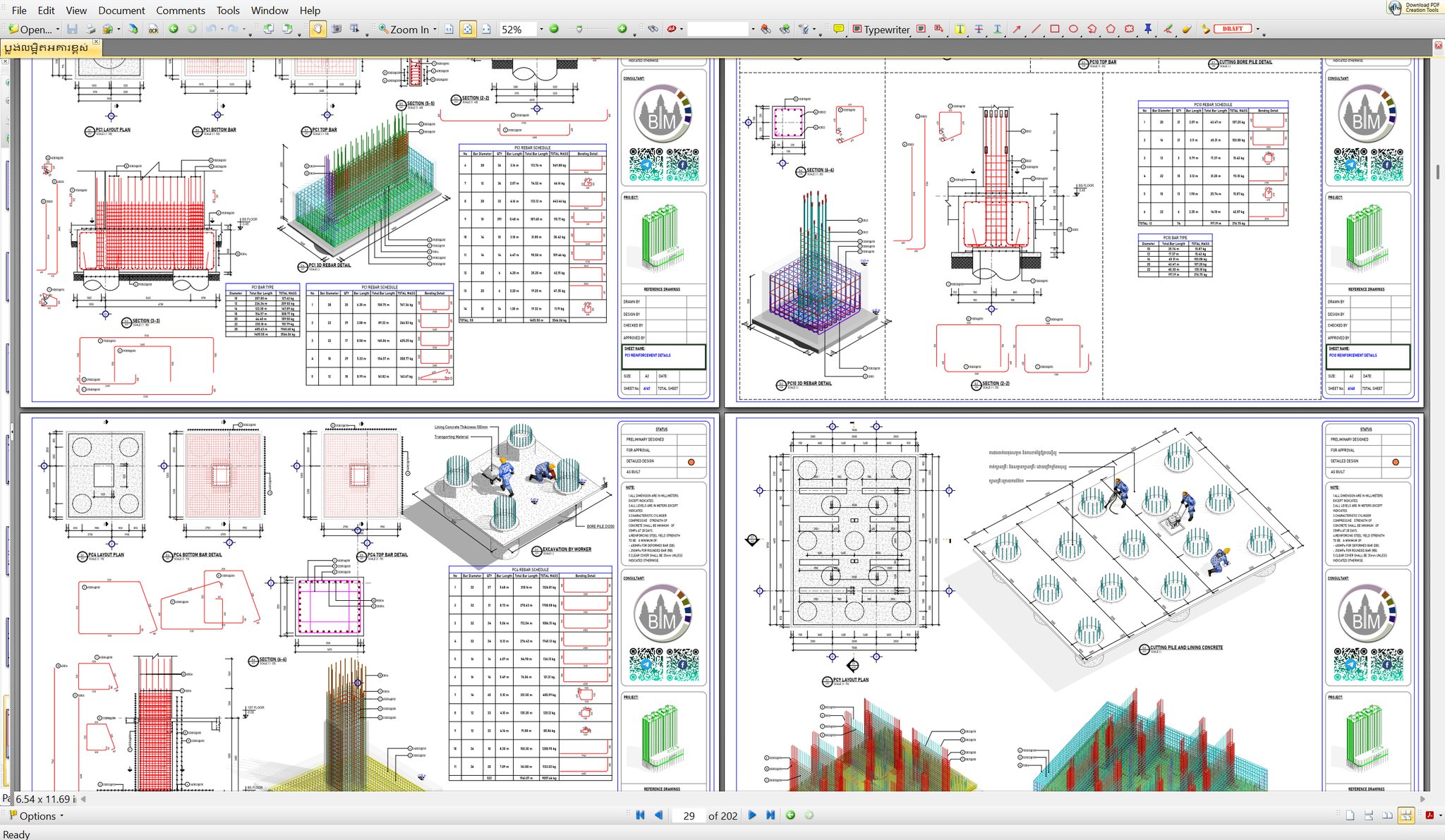Choose the Select Text tool
Screen dimensions: 1445x840
(x=355, y=29)
